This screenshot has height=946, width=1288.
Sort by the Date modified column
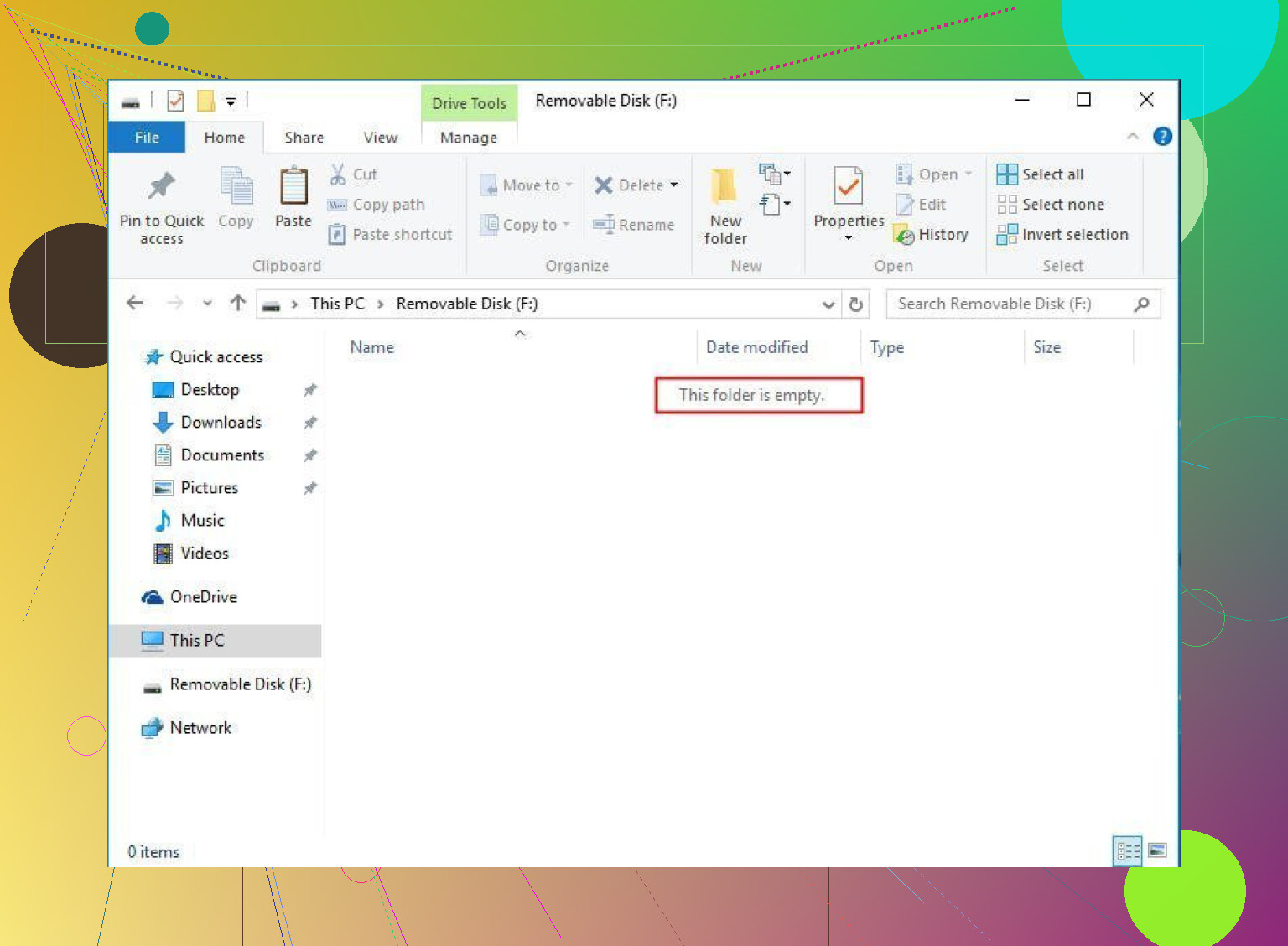point(756,347)
